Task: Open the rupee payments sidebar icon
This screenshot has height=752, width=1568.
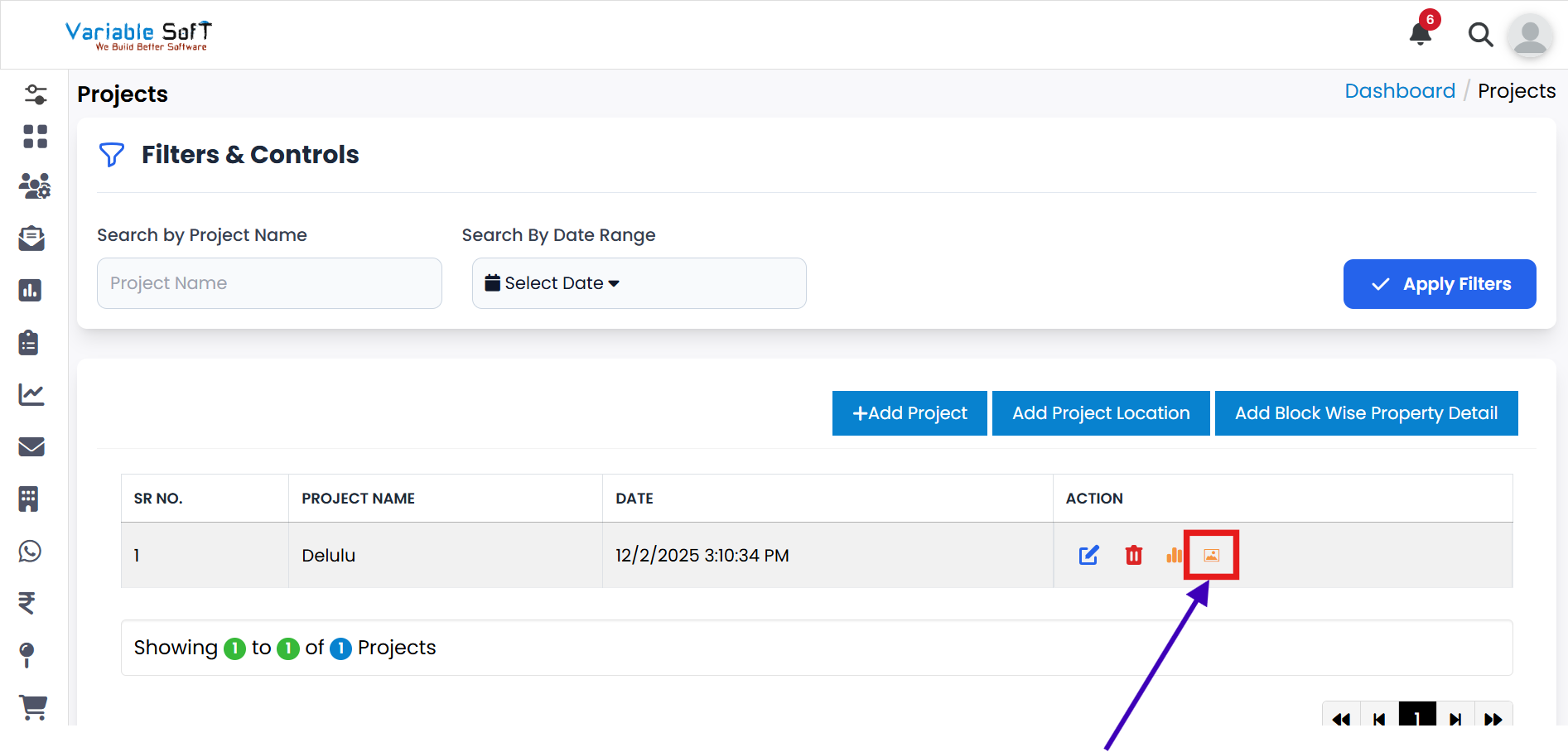Action: (27, 603)
